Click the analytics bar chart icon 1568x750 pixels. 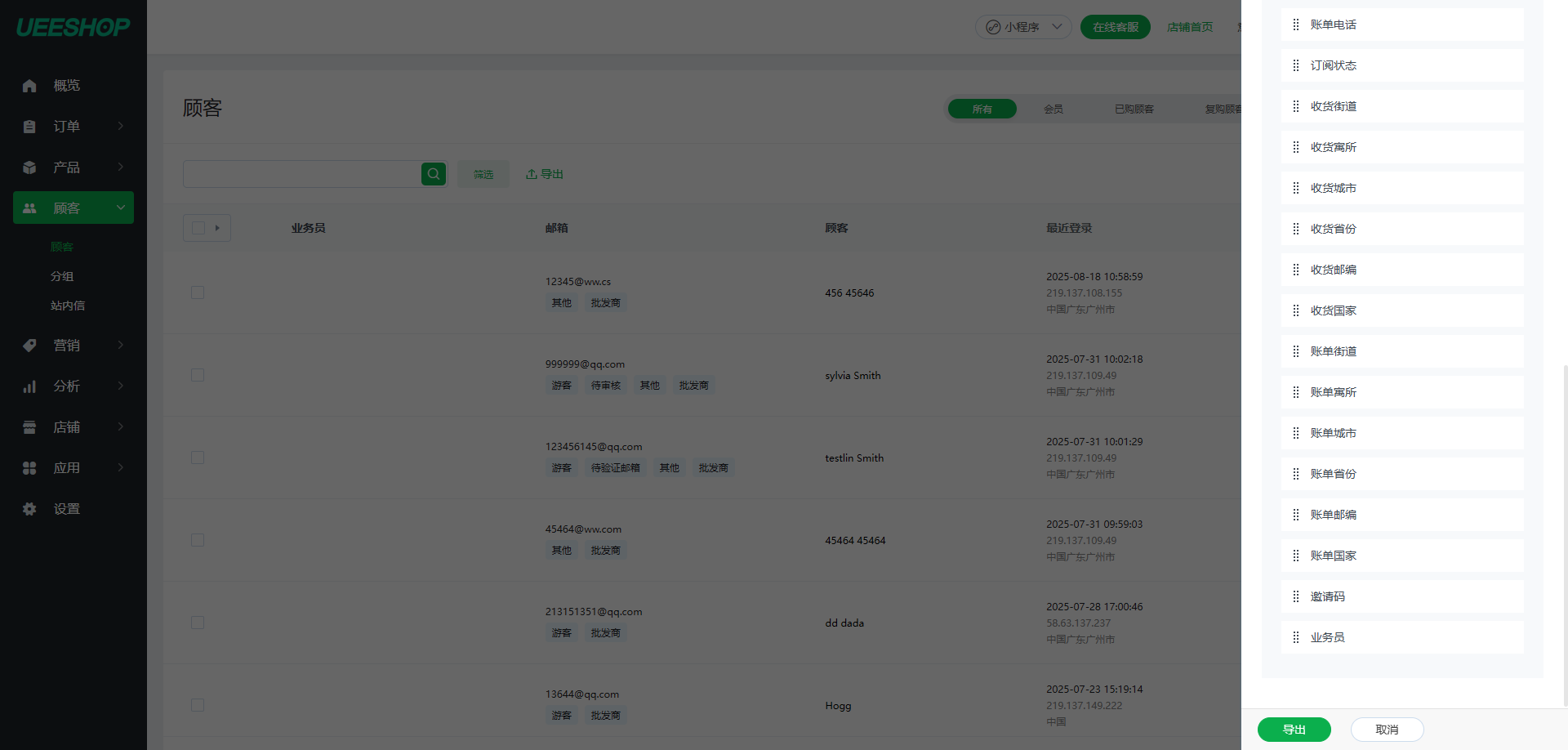(29, 386)
